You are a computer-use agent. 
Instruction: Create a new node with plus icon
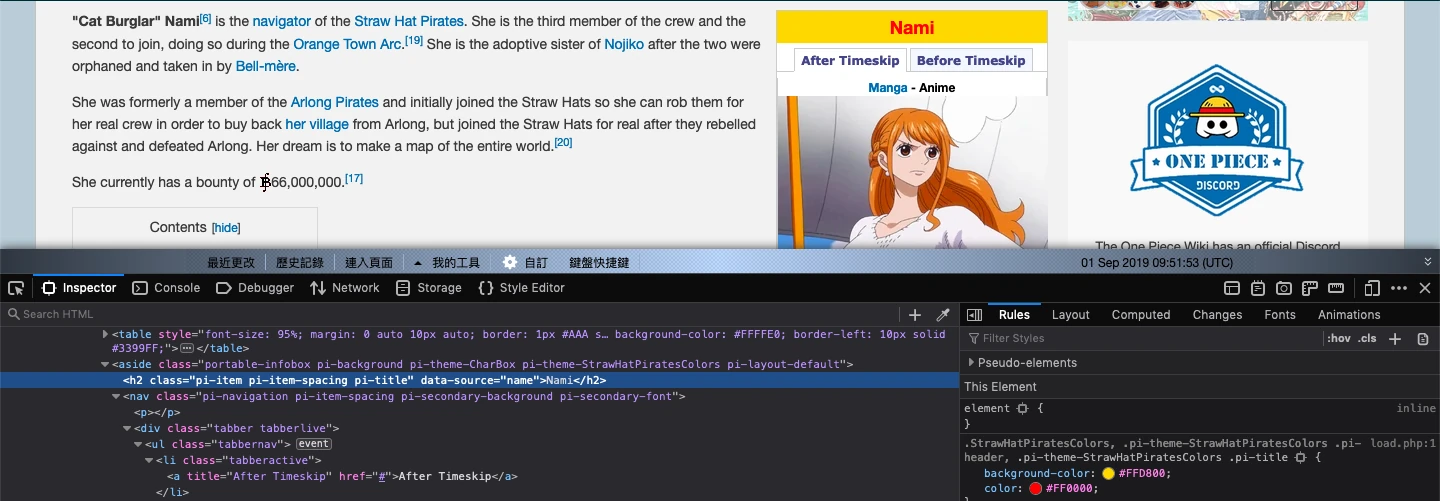click(915, 314)
